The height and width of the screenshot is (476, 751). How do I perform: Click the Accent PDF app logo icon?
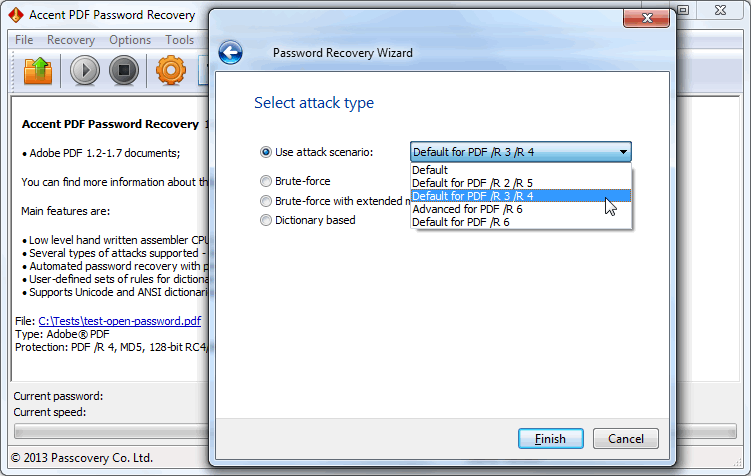click(x=16, y=15)
